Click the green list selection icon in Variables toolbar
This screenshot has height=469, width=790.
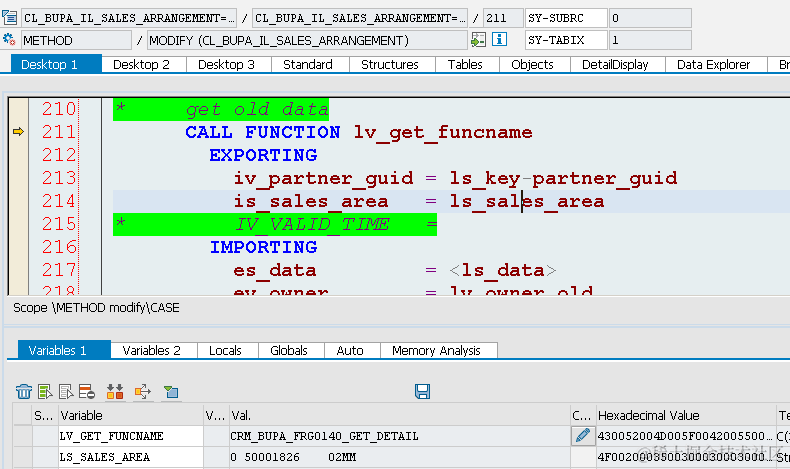point(45,391)
